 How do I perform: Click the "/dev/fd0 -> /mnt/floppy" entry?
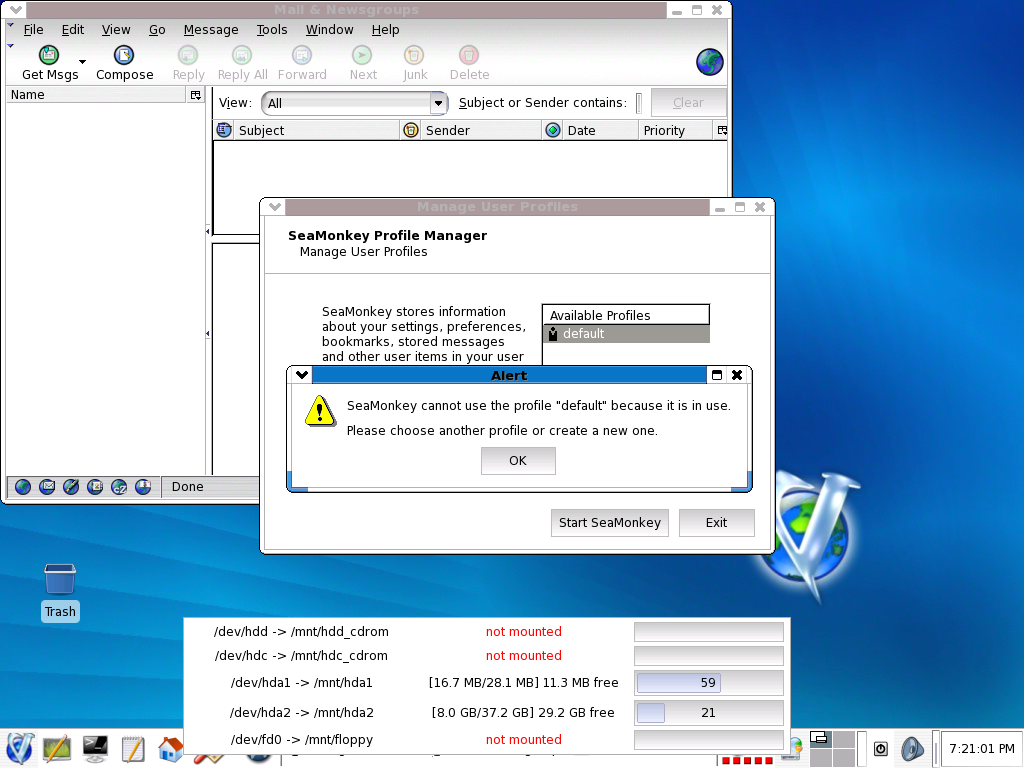coord(302,739)
